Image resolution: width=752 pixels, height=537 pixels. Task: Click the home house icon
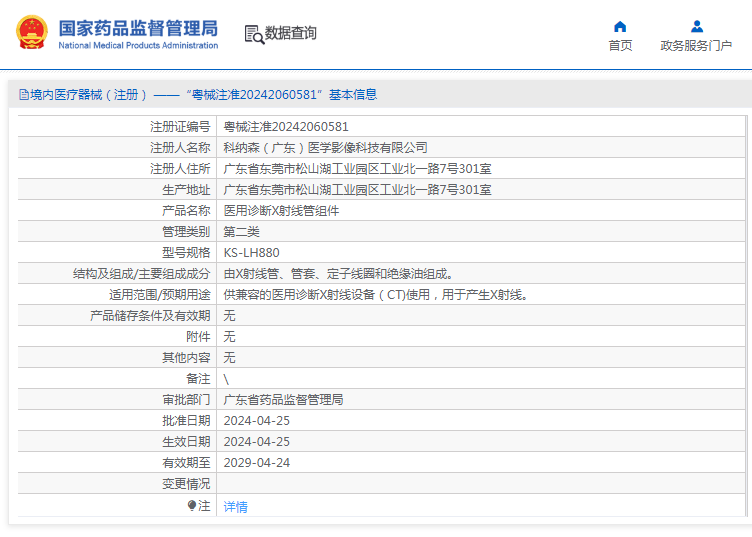(620, 26)
